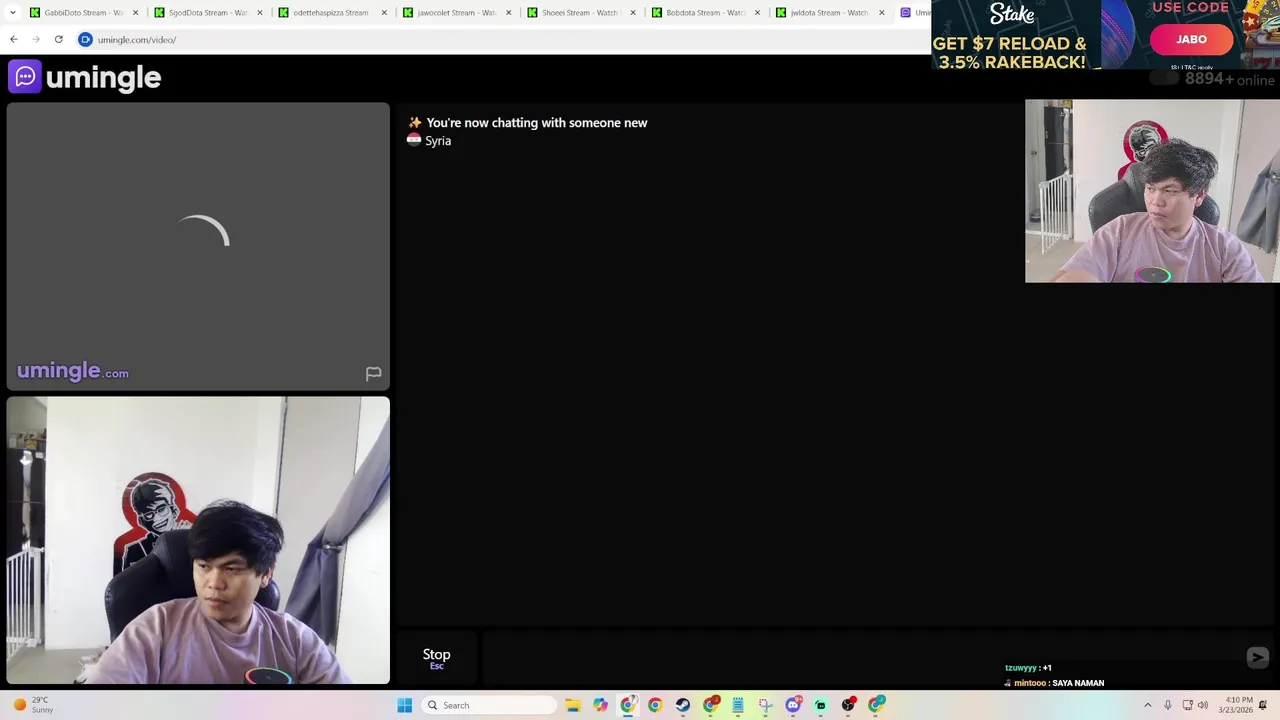This screenshot has height=720, width=1280.
Task: Close the jwldota Stream tab
Action: click(881, 13)
